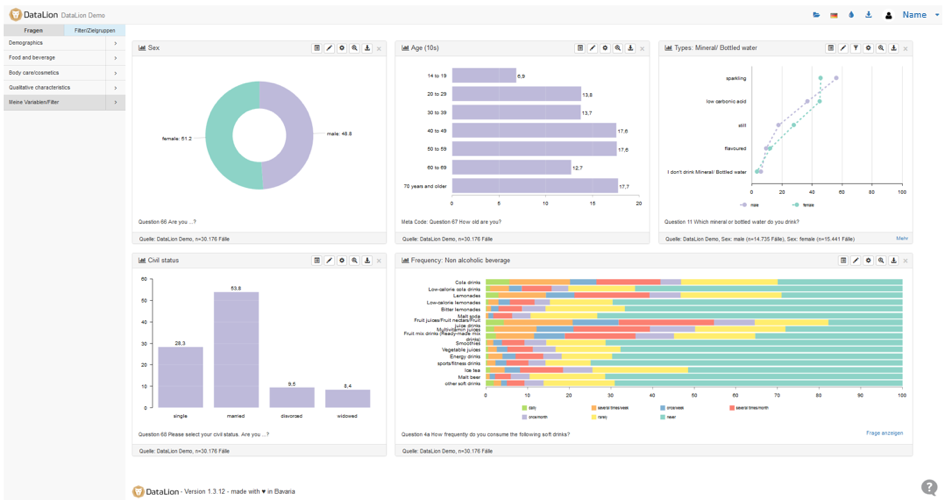This screenshot has width=945, height=501.
Task: Click the 40 to 49 age bar
Action: [534, 130]
